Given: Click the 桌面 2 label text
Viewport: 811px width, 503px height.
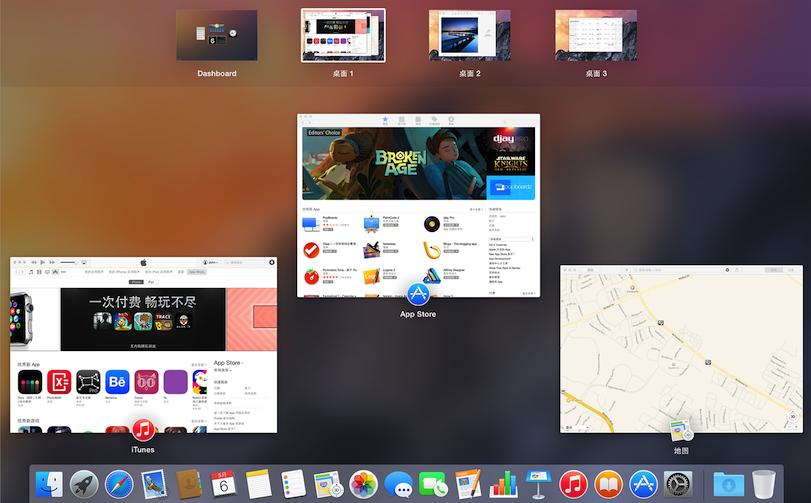Looking at the screenshot, I should pos(470,73).
